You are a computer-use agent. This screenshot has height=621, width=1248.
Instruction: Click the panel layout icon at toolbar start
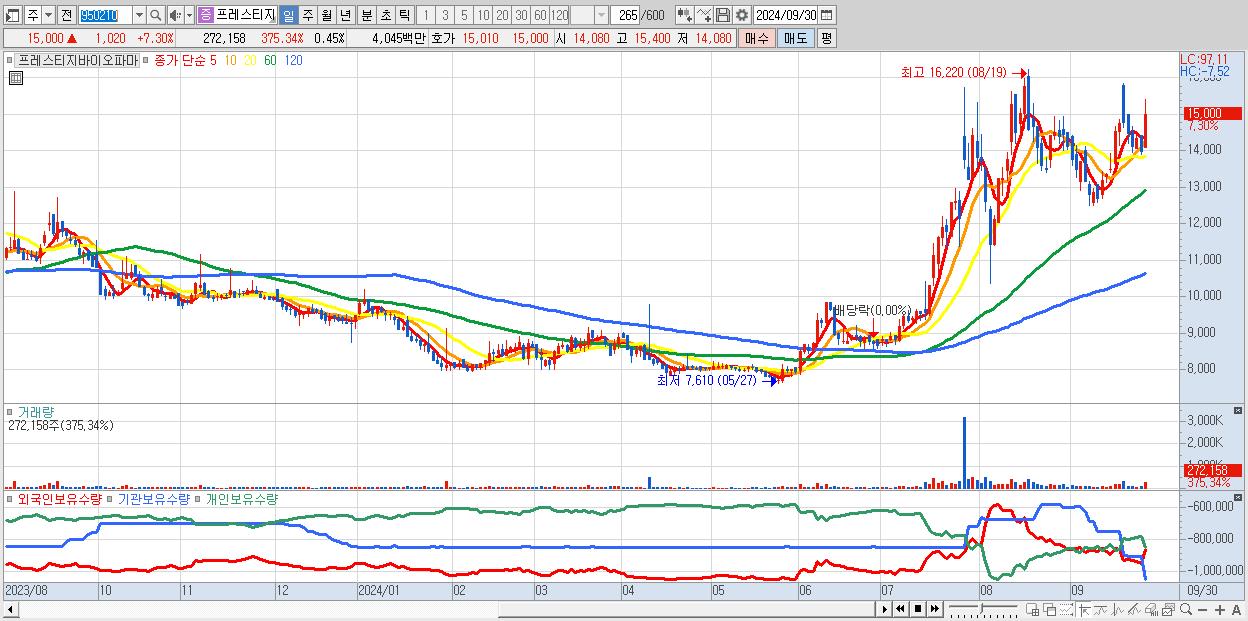click(13, 15)
